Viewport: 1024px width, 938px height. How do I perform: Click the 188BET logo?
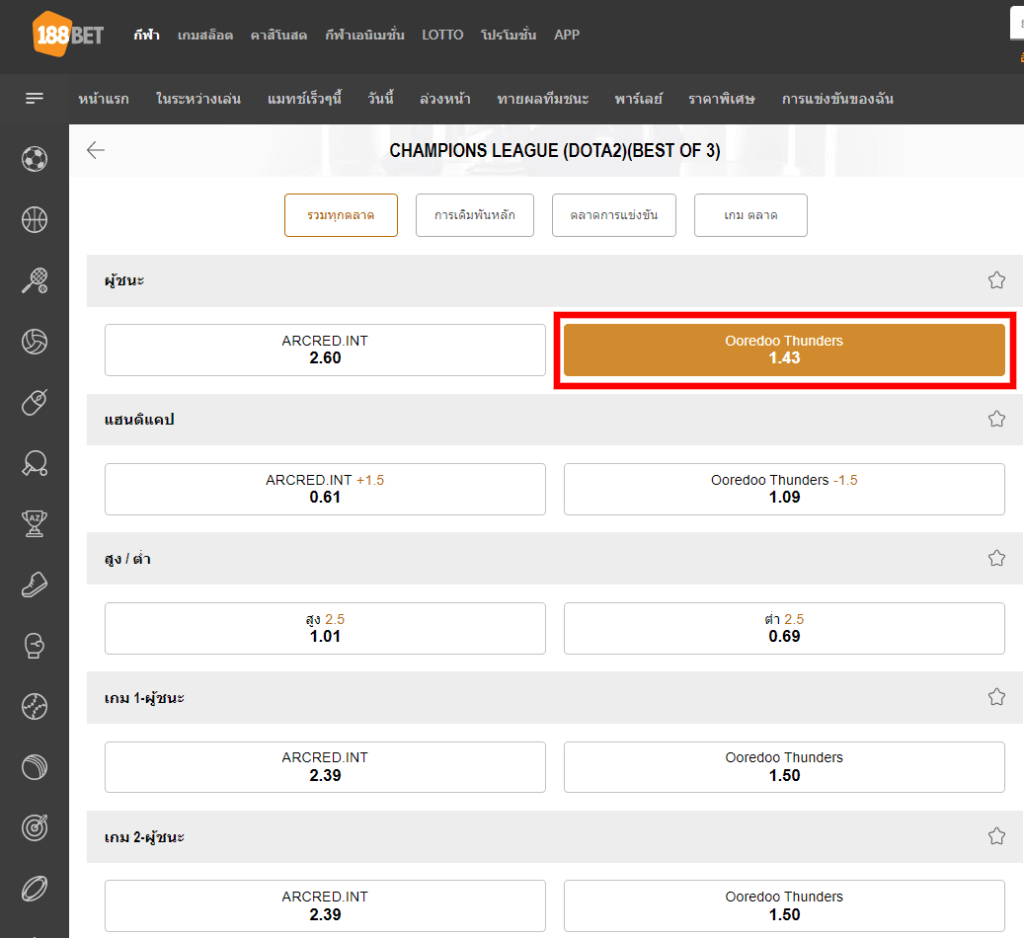(68, 34)
